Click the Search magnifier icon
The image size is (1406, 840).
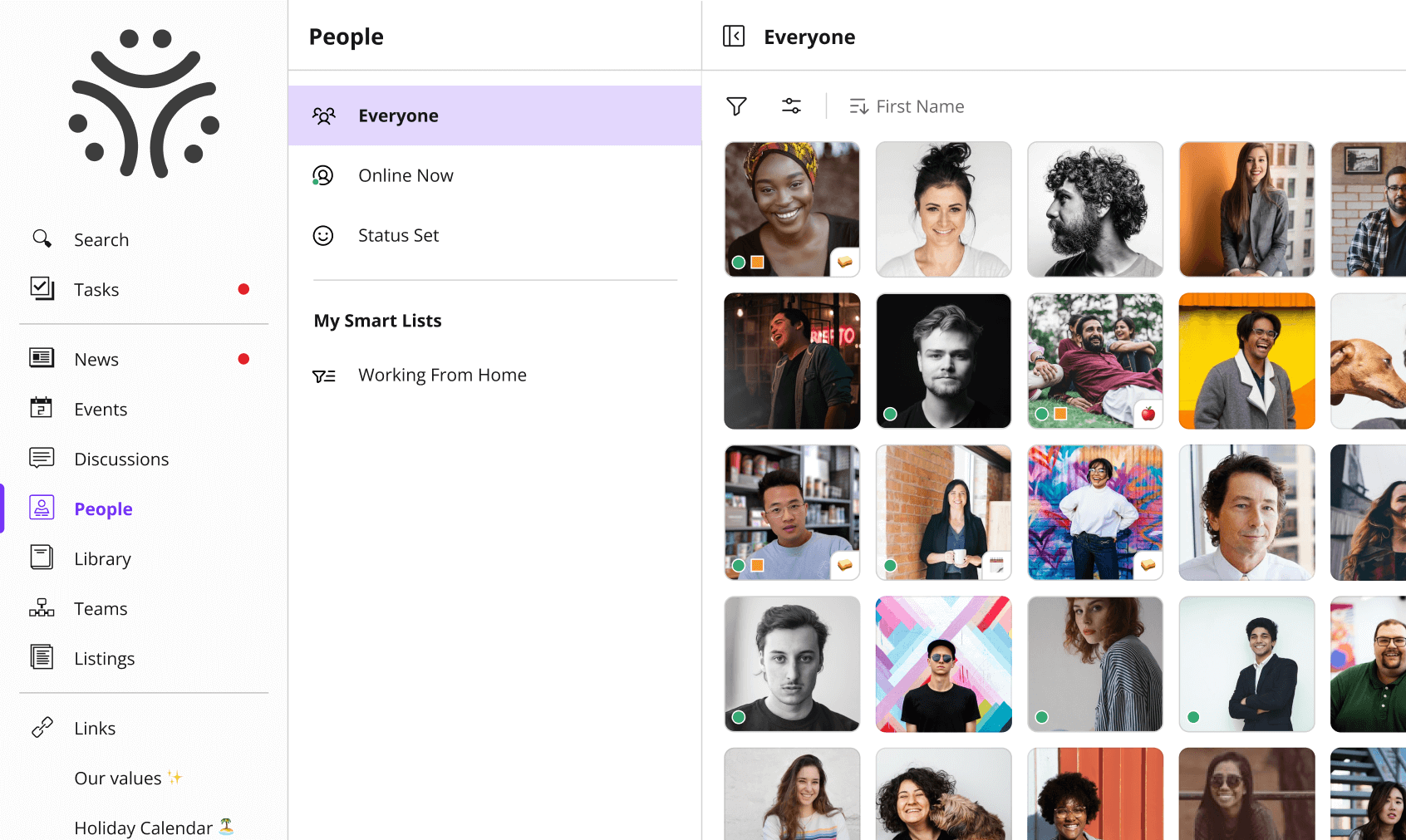42,239
